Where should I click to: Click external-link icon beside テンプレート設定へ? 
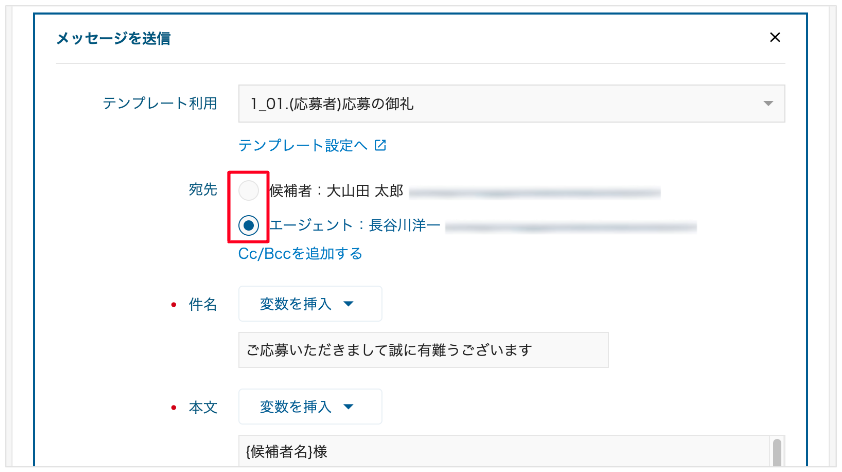tap(380, 145)
